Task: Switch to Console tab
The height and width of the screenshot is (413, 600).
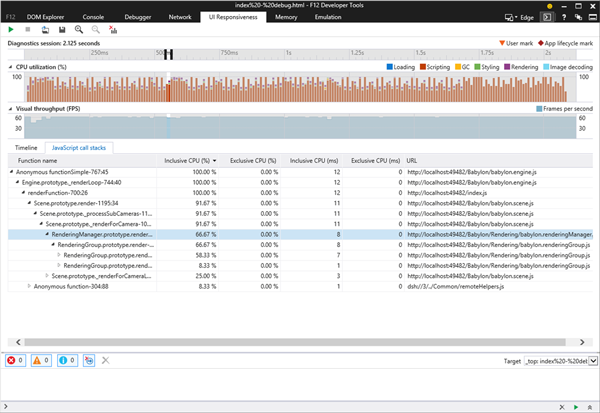Action: click(x=93, y=17)
